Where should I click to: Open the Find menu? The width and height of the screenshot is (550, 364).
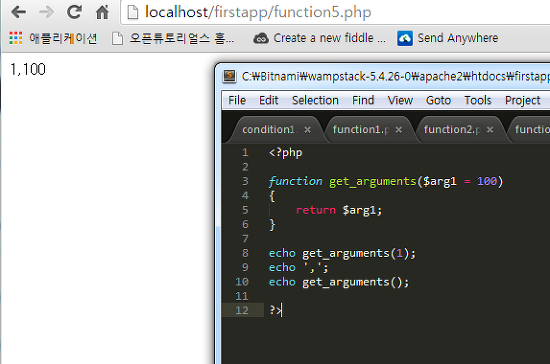363,101
